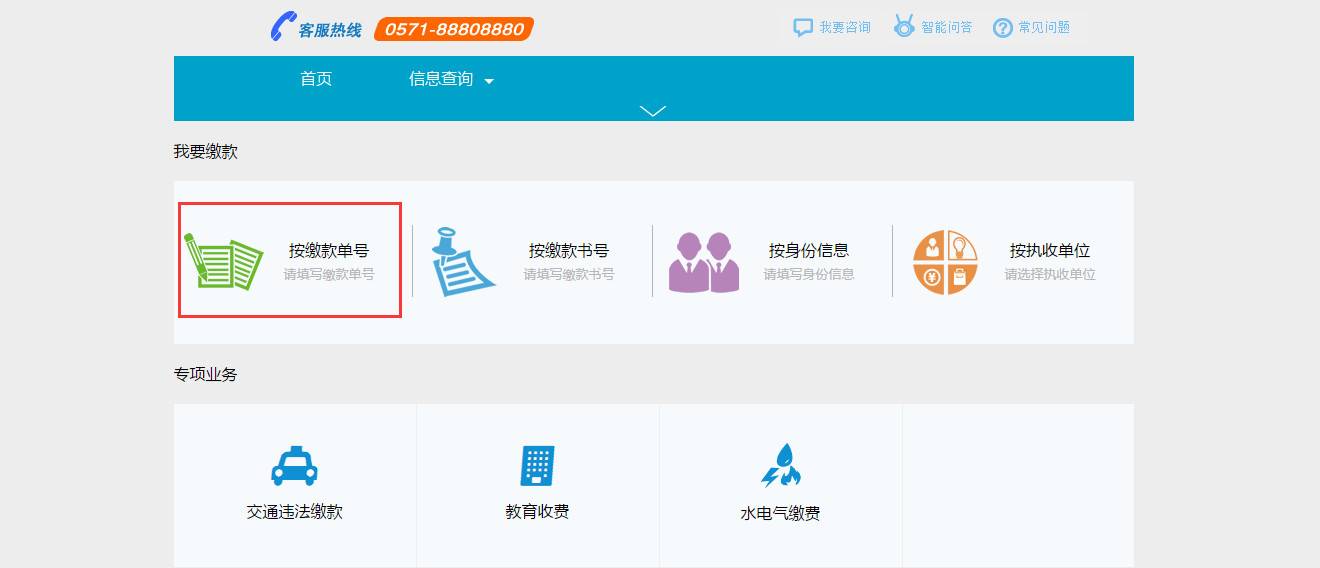This screenshot has height=568, width=1320.
Task: Click the 请填写缴款单号 hint text
Action: (x=329, y=274)
